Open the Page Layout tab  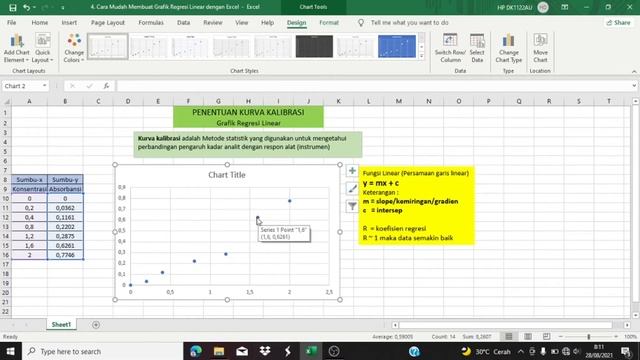(108, 23)
